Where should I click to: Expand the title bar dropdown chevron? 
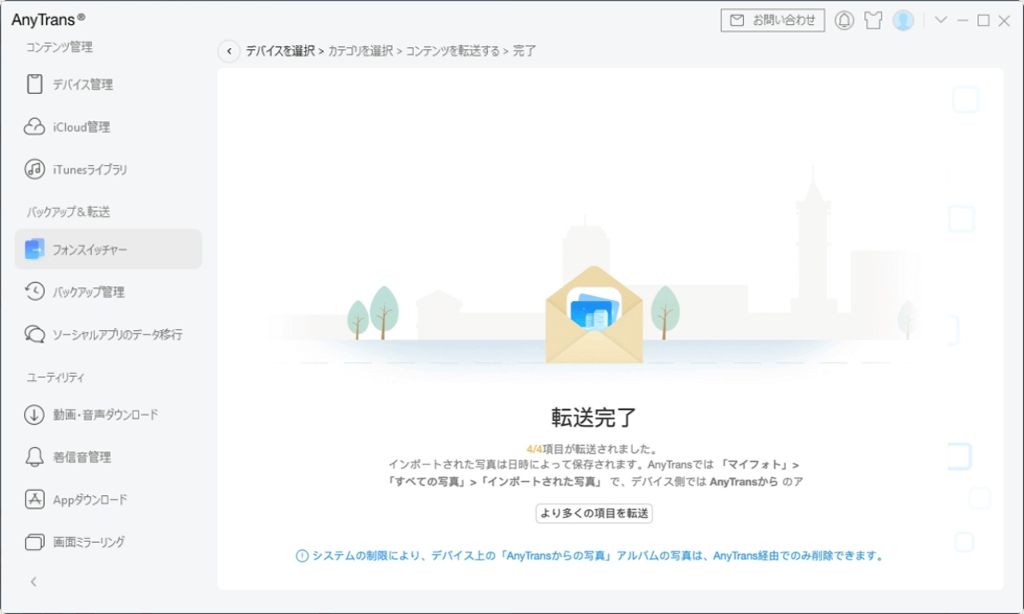tap(940, 20)
